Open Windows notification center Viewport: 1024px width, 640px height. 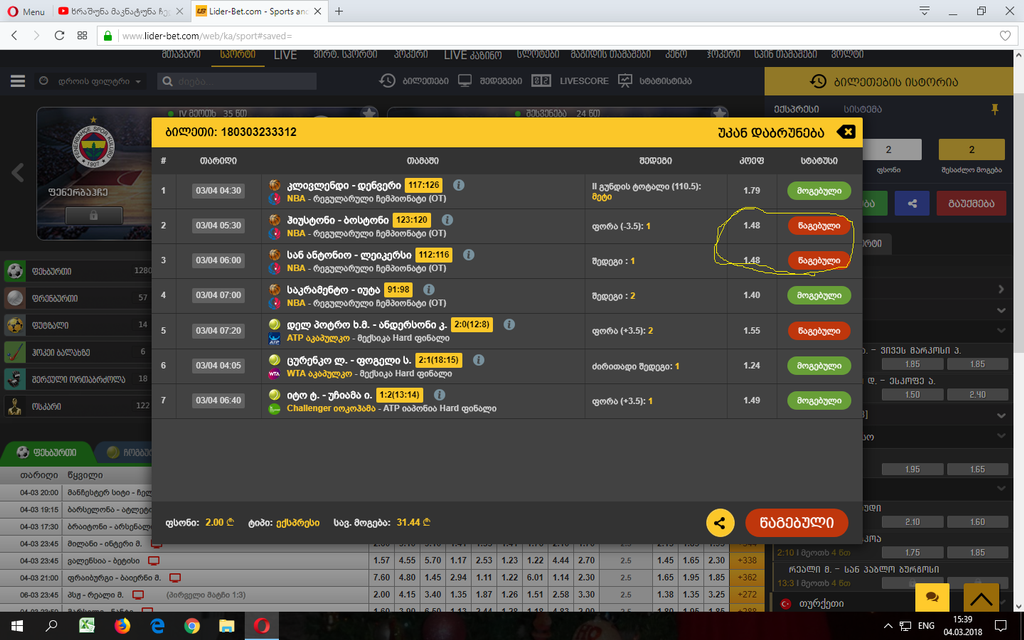[1000, 626]
